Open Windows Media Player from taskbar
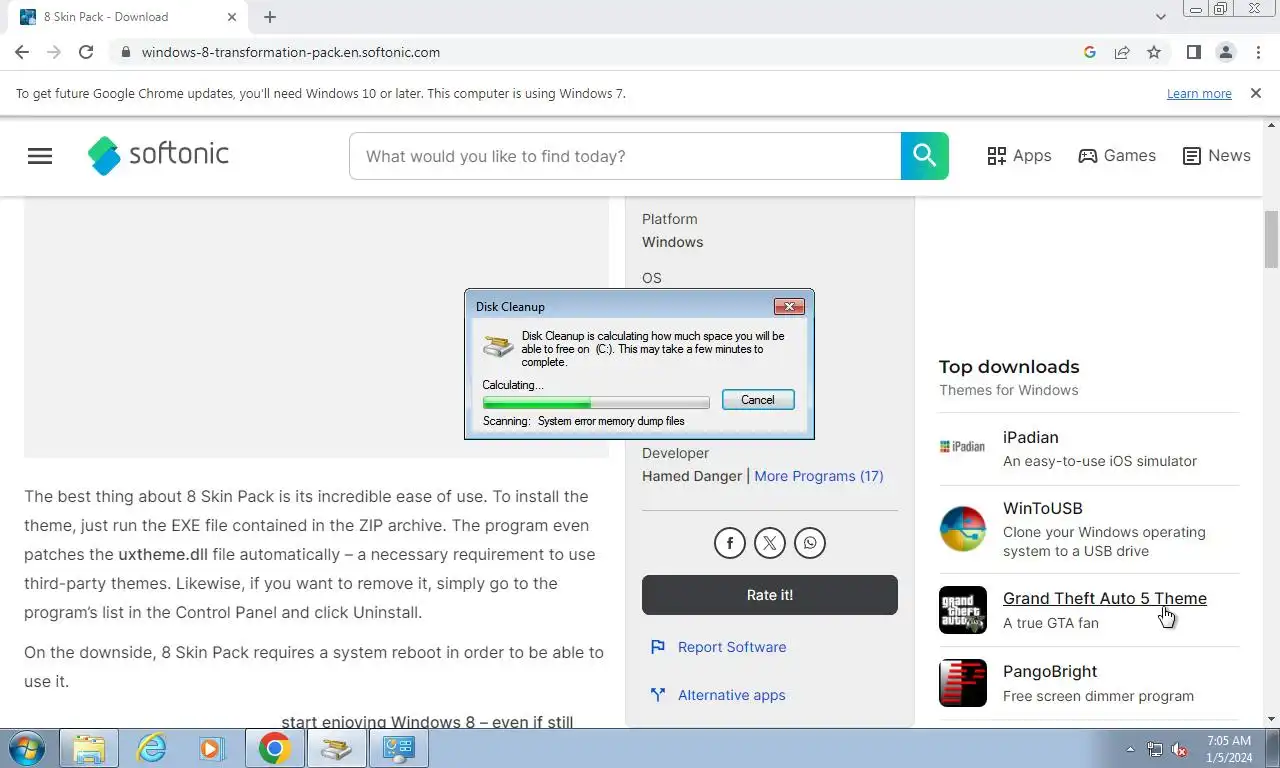The image size is (1280, 768). [212, 748]
